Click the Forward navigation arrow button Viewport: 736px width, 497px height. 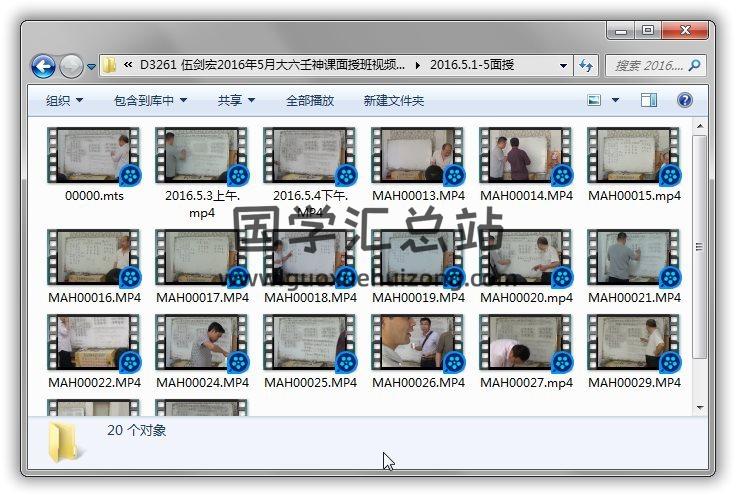(71, 67)
